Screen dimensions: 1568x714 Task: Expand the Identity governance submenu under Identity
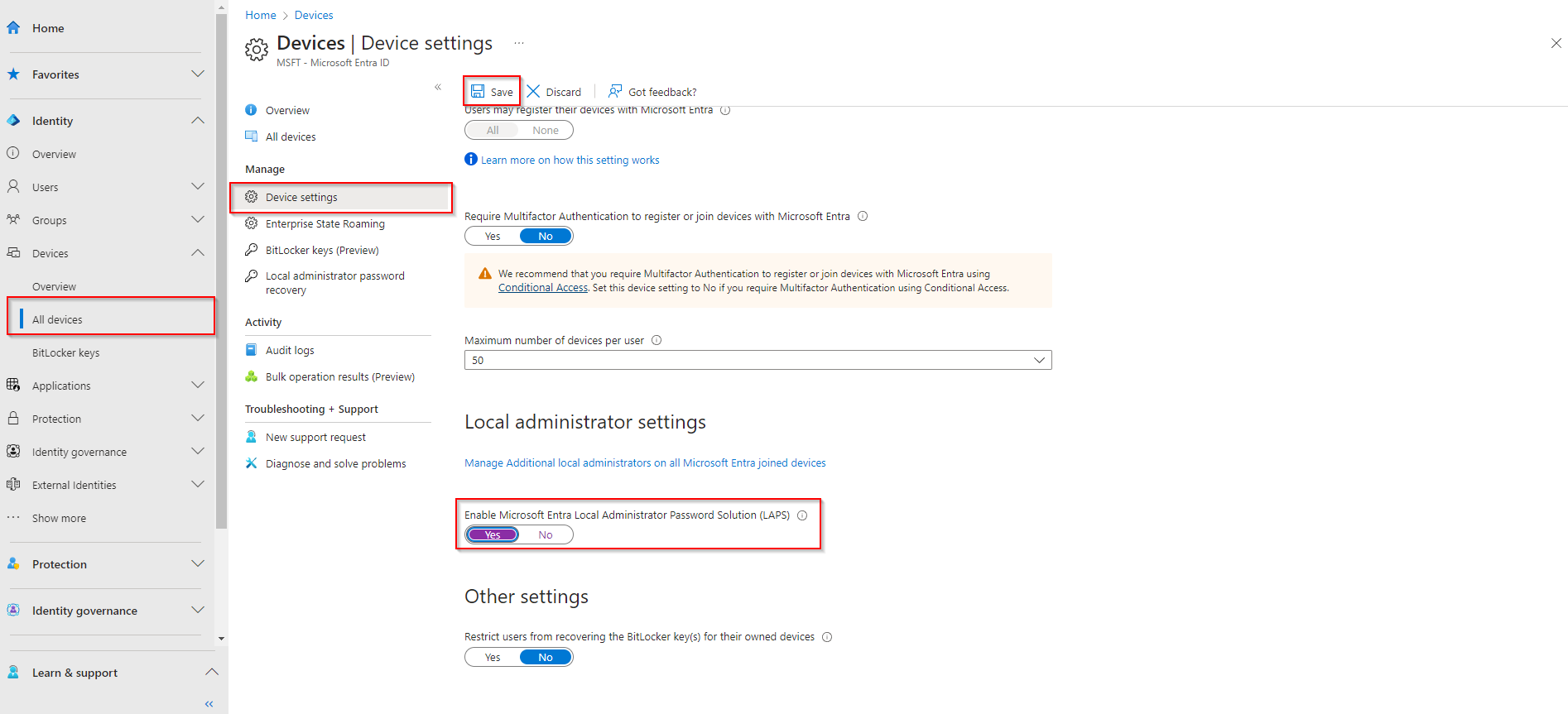tap(198, 451)
